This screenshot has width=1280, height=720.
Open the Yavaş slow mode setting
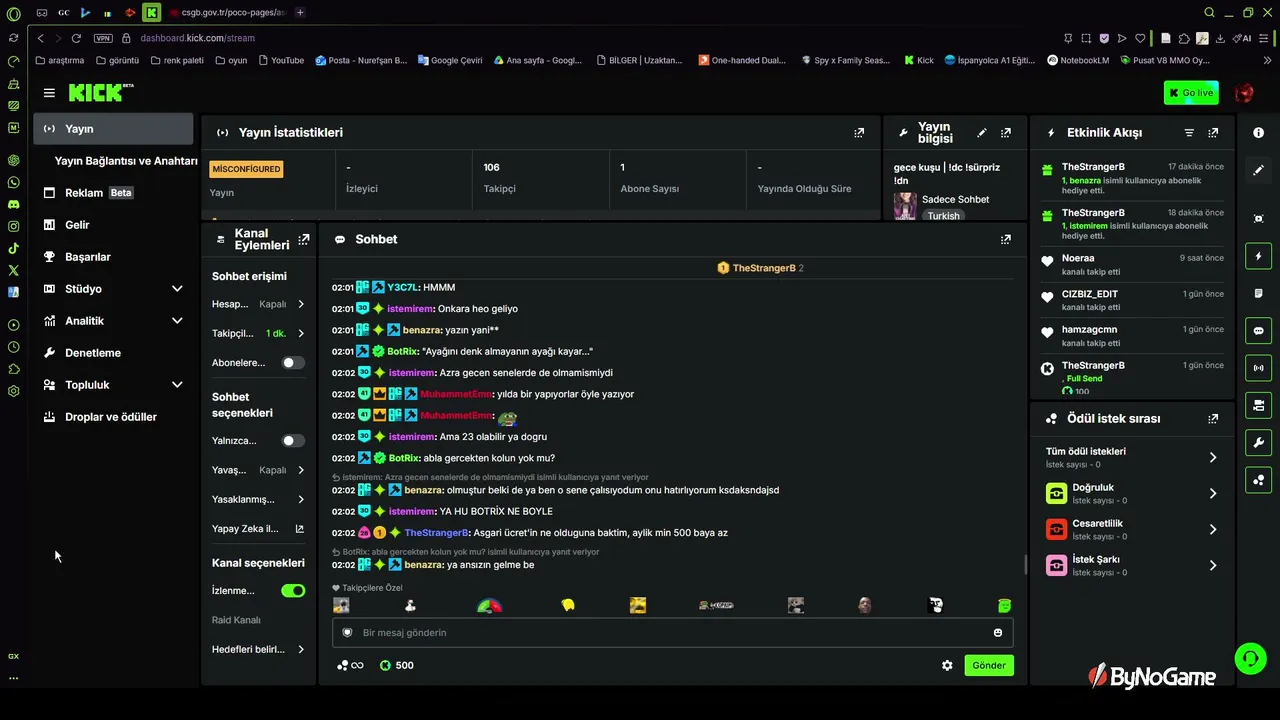(258, 470)
